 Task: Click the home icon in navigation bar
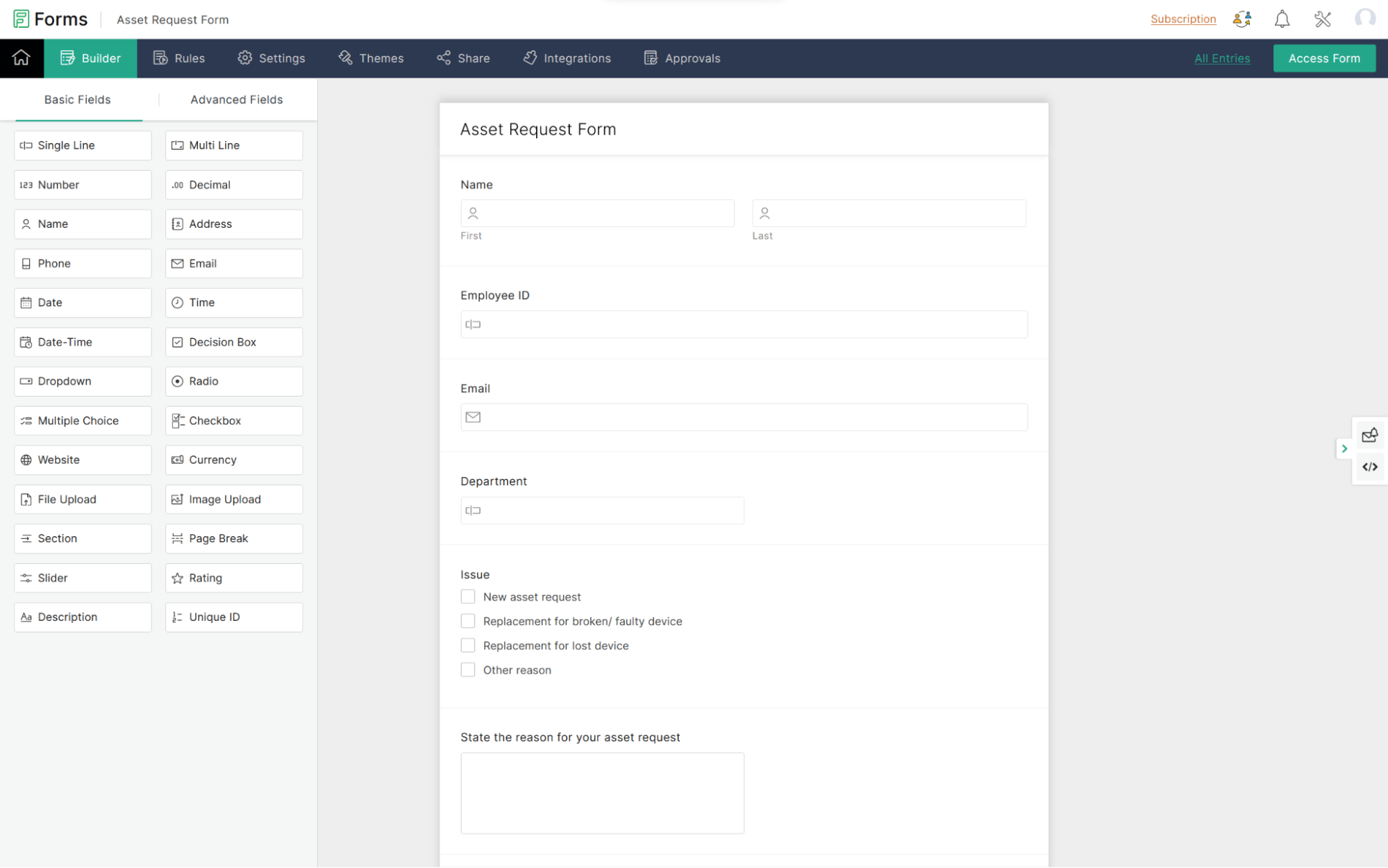(x=22, y=58)
